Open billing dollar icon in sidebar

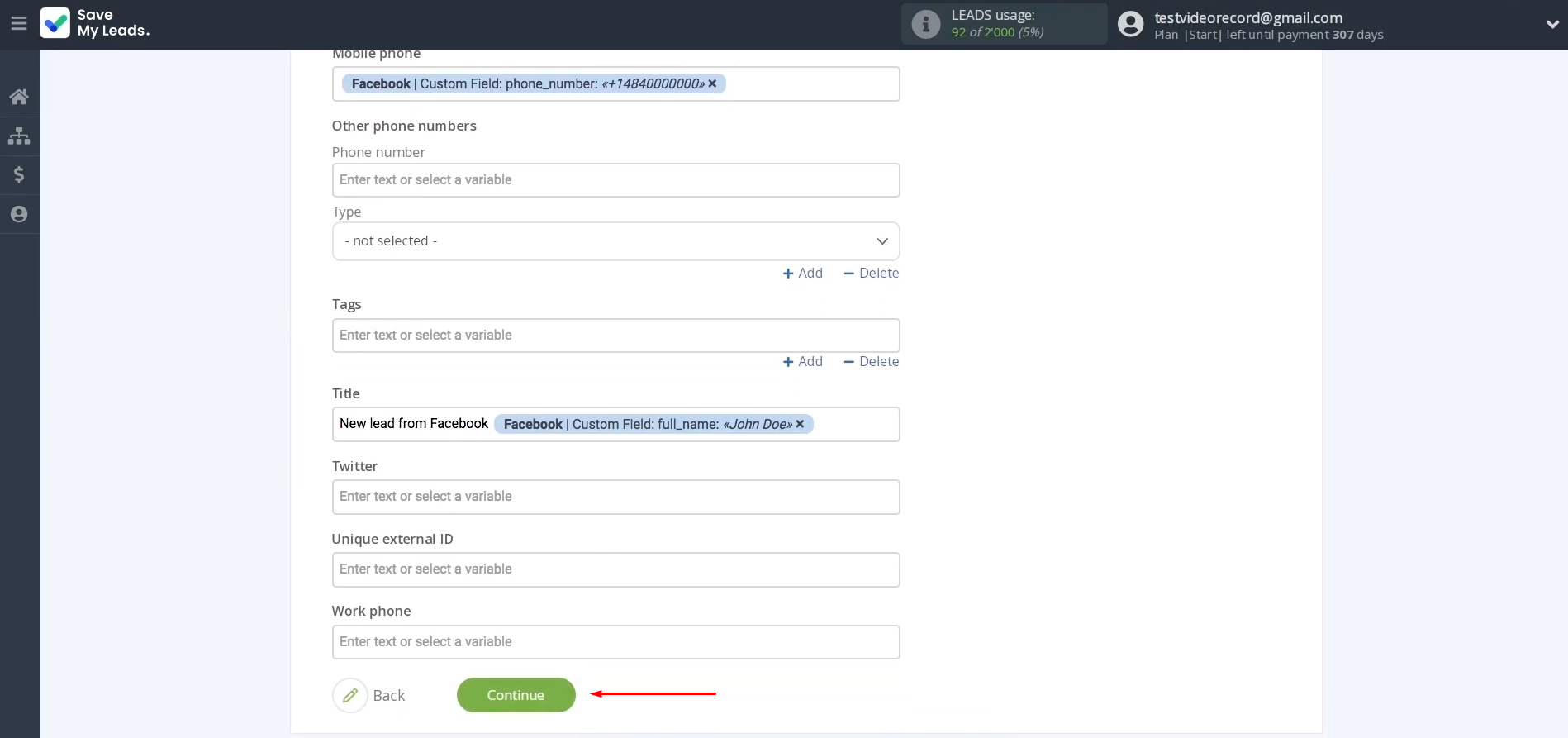point(19,174)
